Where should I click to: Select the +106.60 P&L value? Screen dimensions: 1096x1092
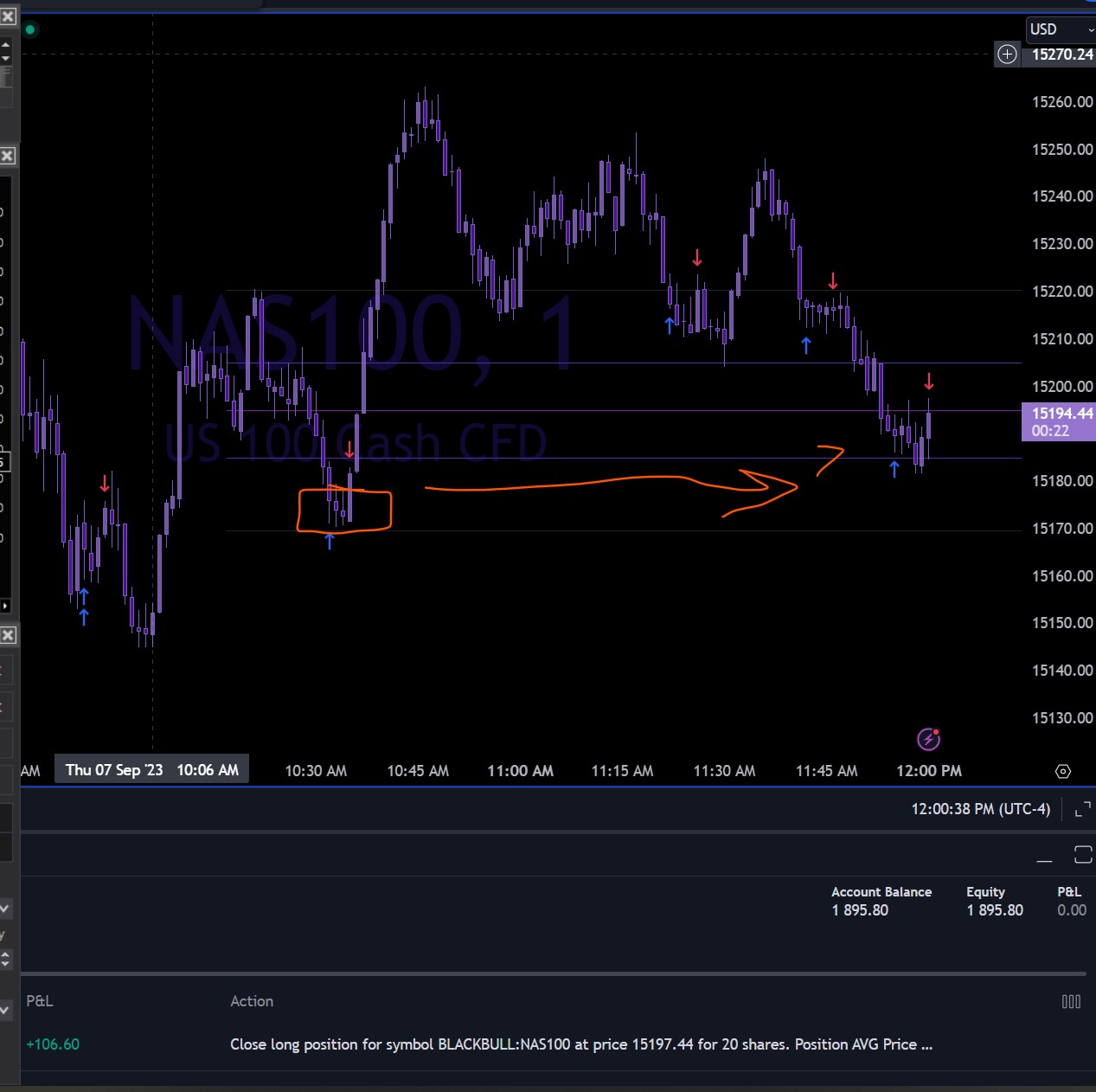click(53, 1044)
